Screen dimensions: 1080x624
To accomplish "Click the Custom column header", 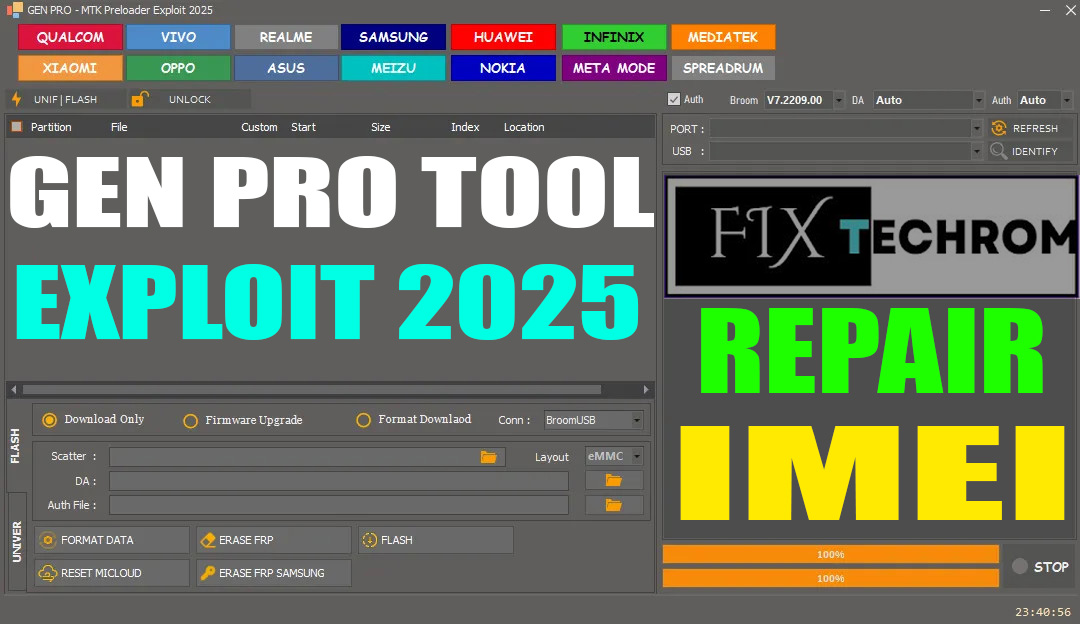I will (259, 127).
